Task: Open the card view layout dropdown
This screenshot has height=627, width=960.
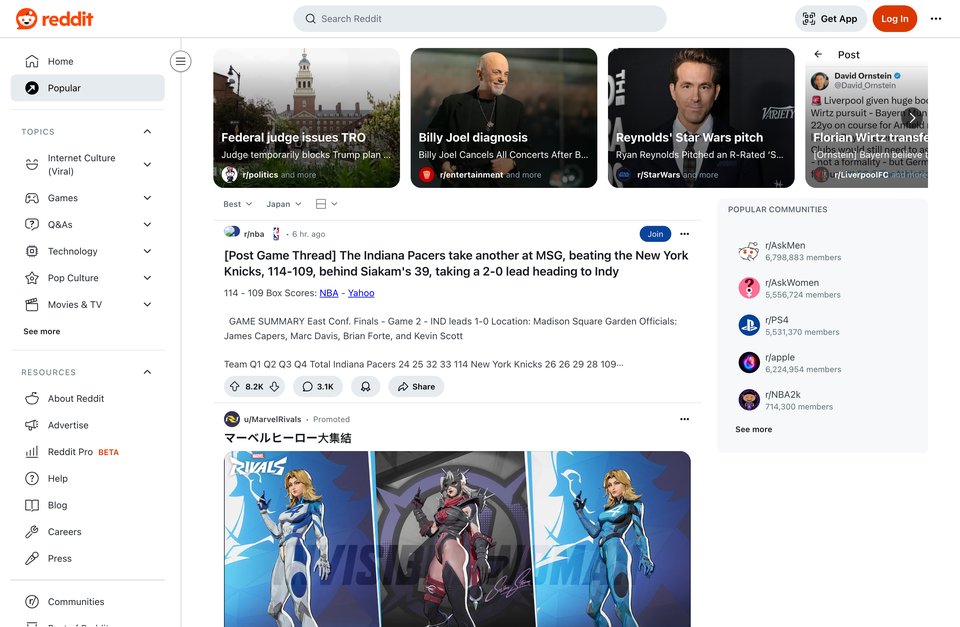Action: coord(326,204)
